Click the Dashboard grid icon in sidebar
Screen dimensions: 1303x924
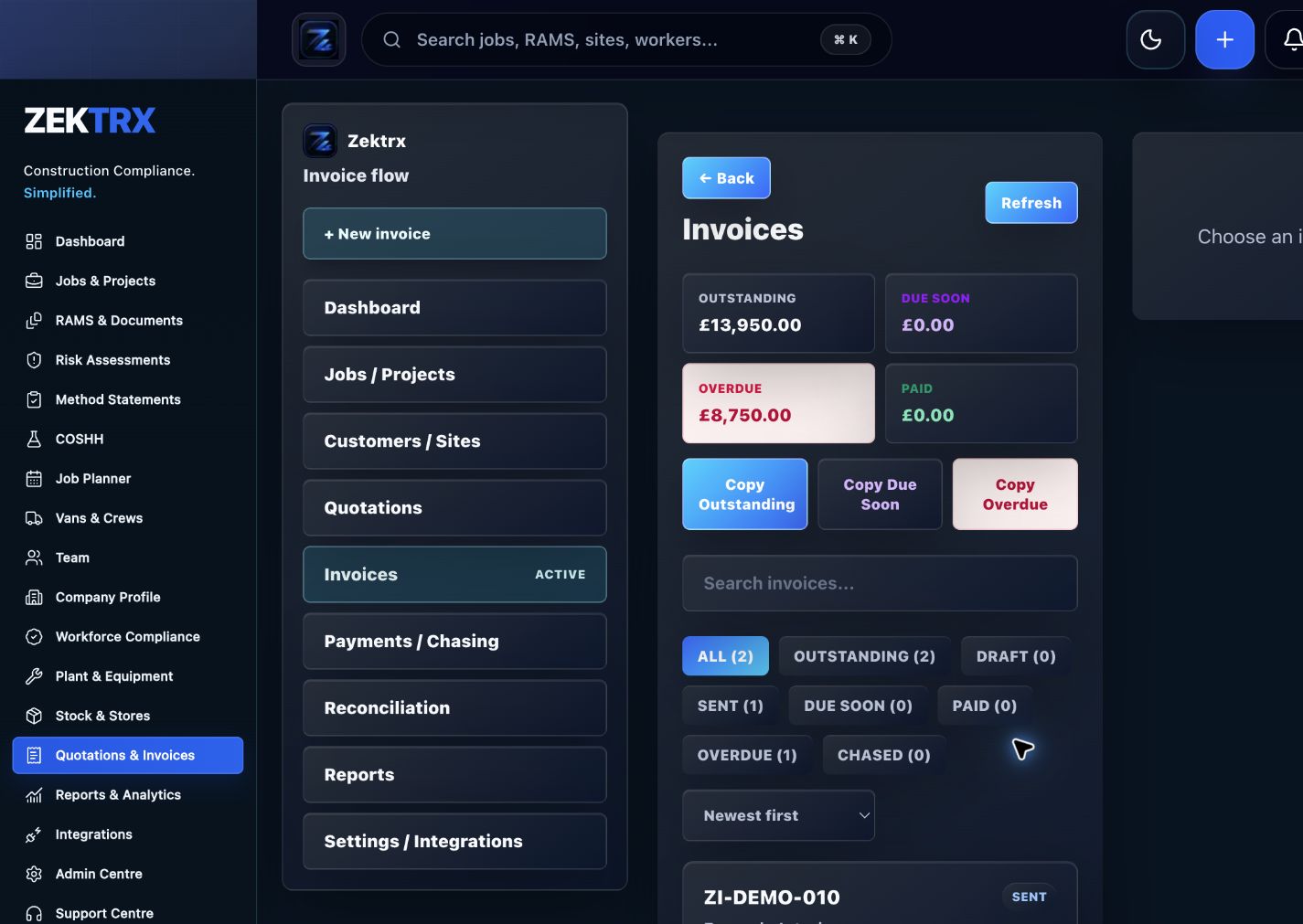[34, 241]
